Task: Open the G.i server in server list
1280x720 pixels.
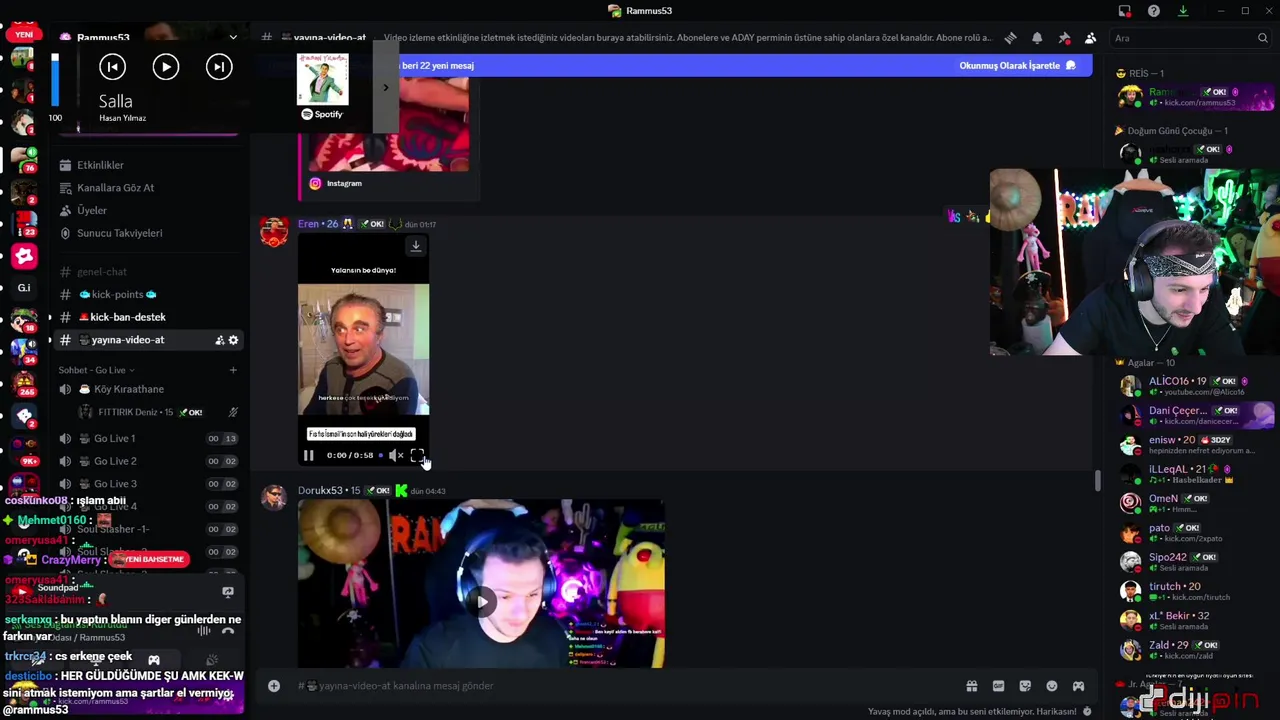Action: coord(24,288)
